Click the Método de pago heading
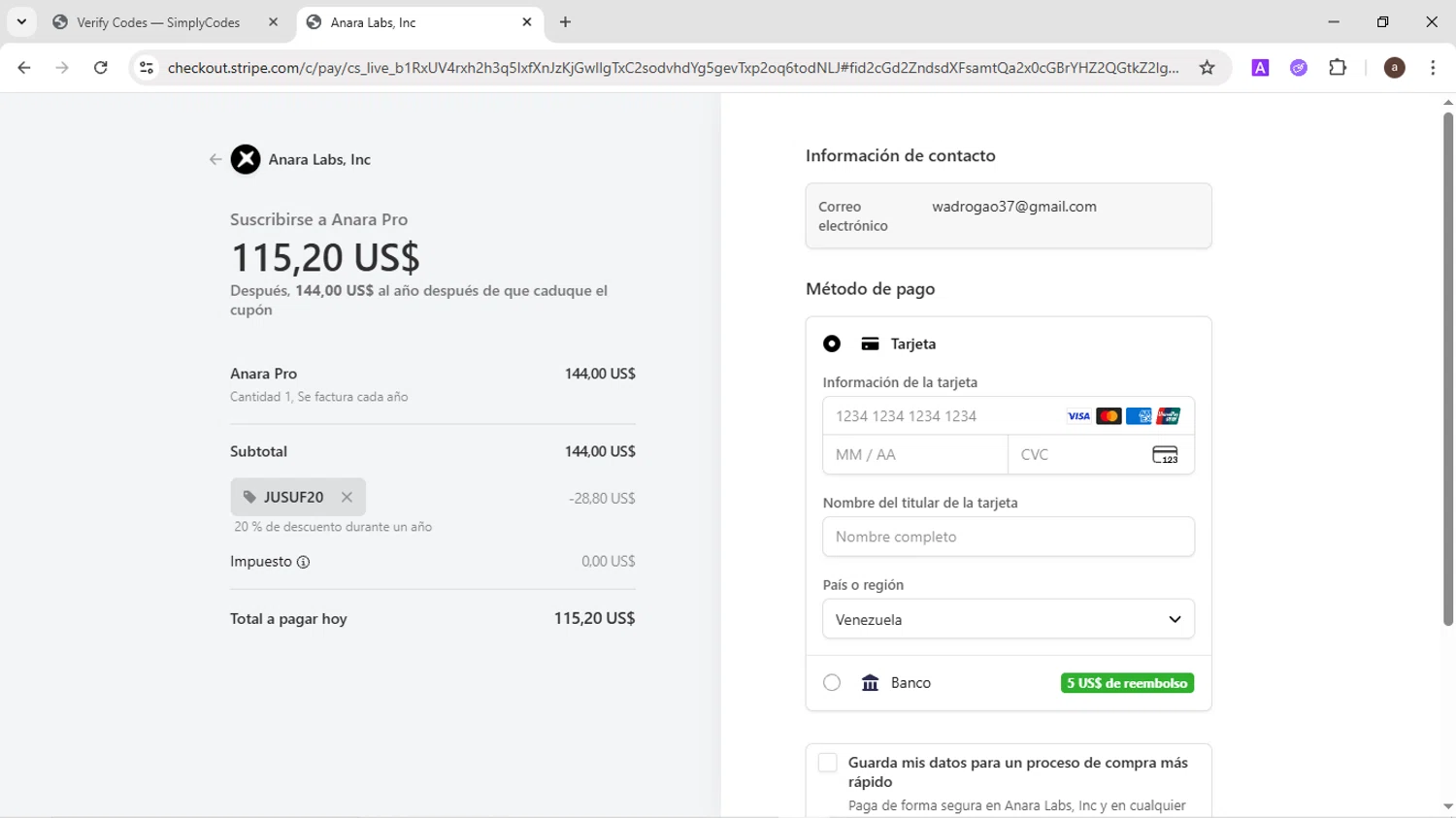Screen dimensions: 1456x818 click(x=870, y=289)
